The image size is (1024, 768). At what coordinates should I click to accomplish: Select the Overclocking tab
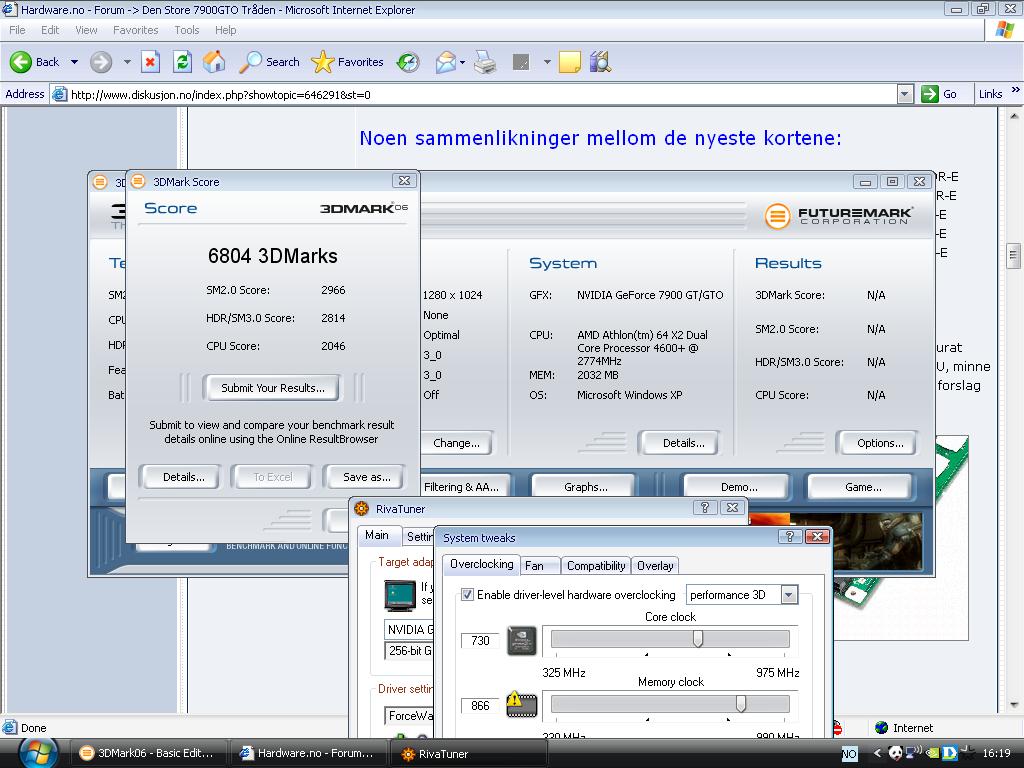point(481,564)
